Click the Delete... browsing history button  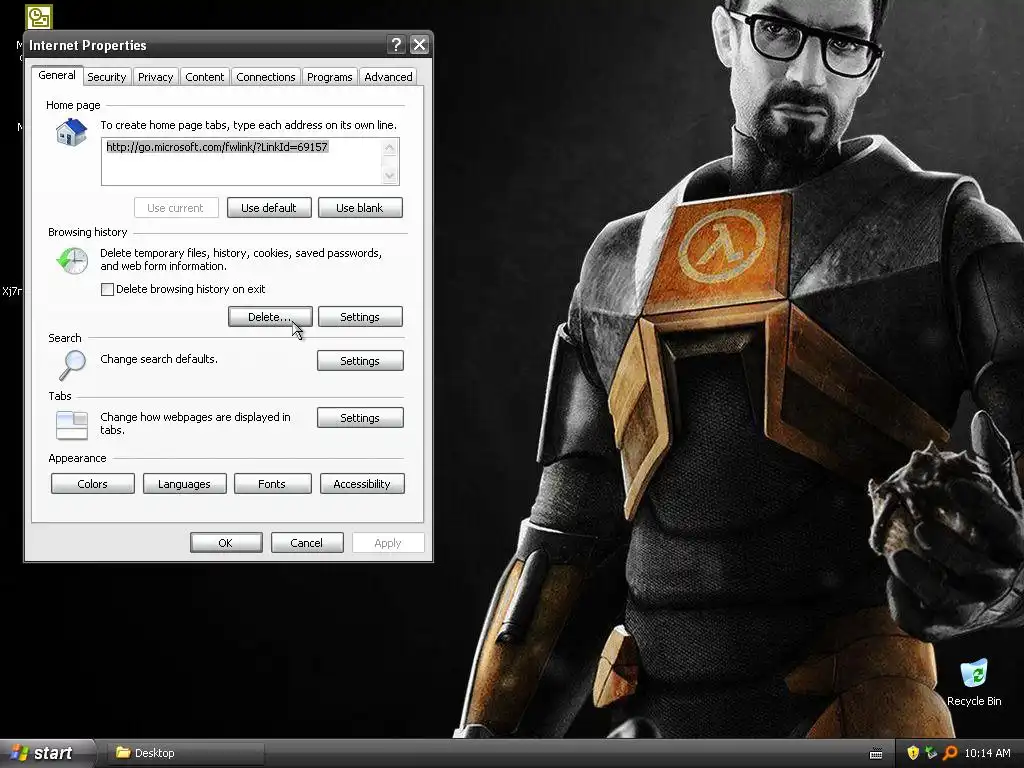[270, 317]
